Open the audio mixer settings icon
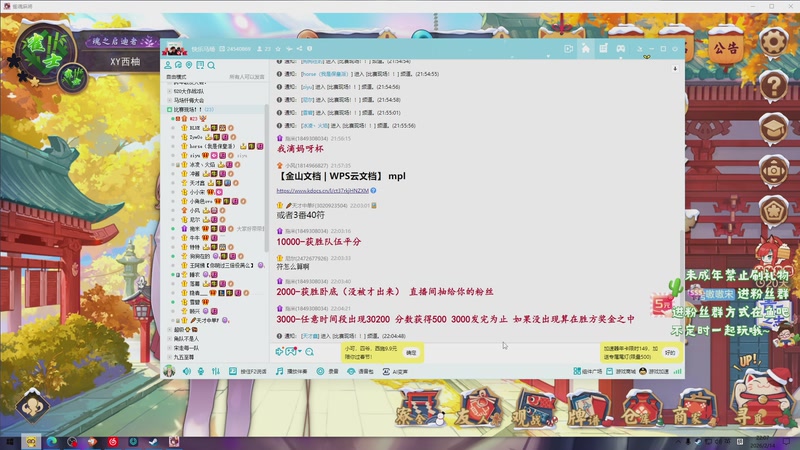Viewport: 800px width, 450px height. (x=216, y=371)
